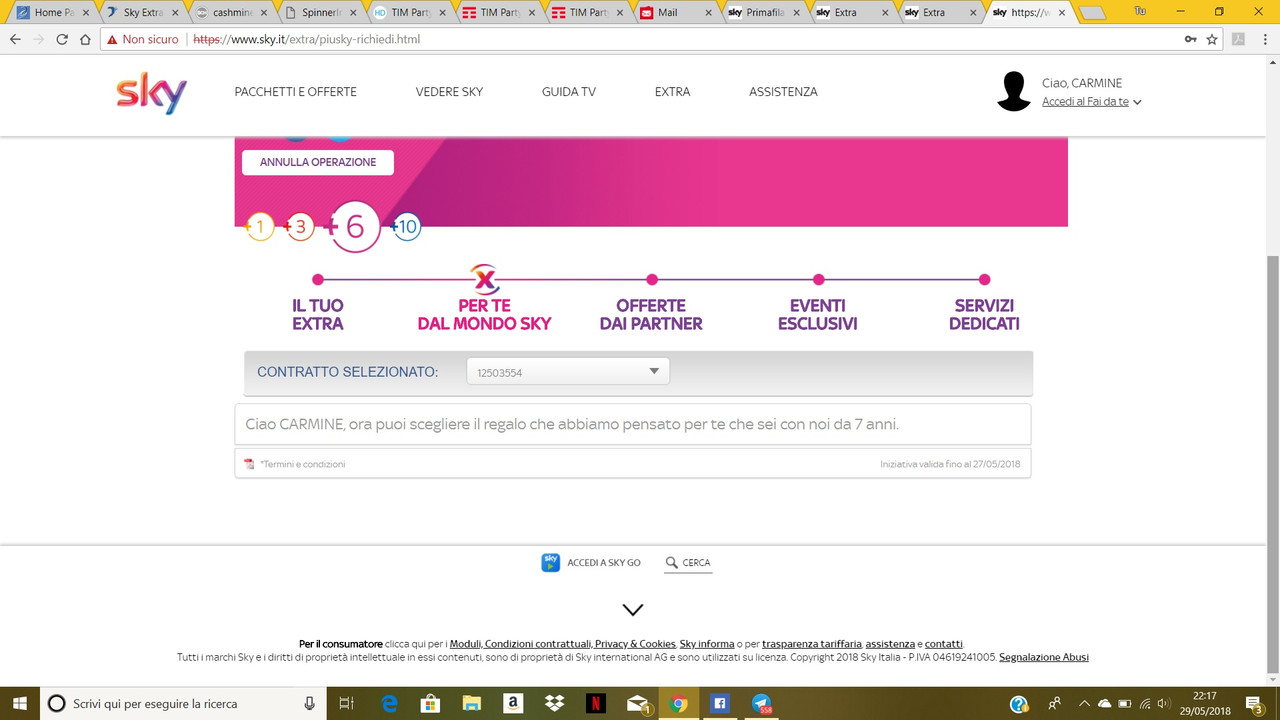Open Netflix from taskbar
Screen dimensions: 1280x720
pyautogui.click(x=595, y=703)
